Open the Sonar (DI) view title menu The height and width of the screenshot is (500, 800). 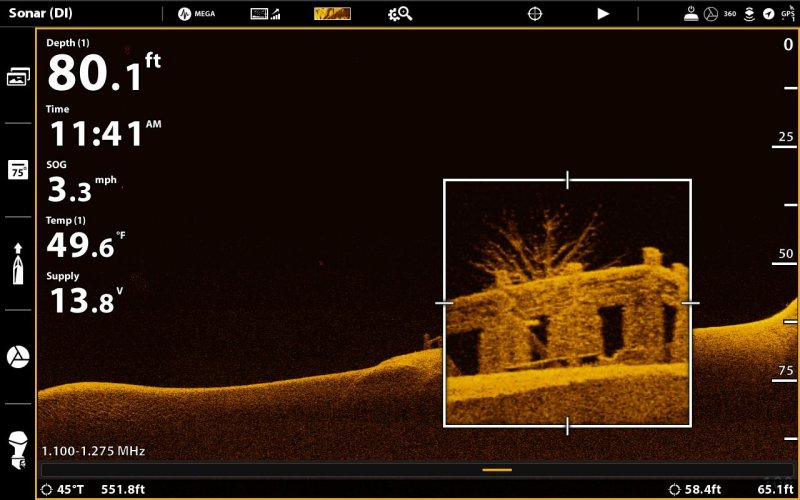coord(38,14)
